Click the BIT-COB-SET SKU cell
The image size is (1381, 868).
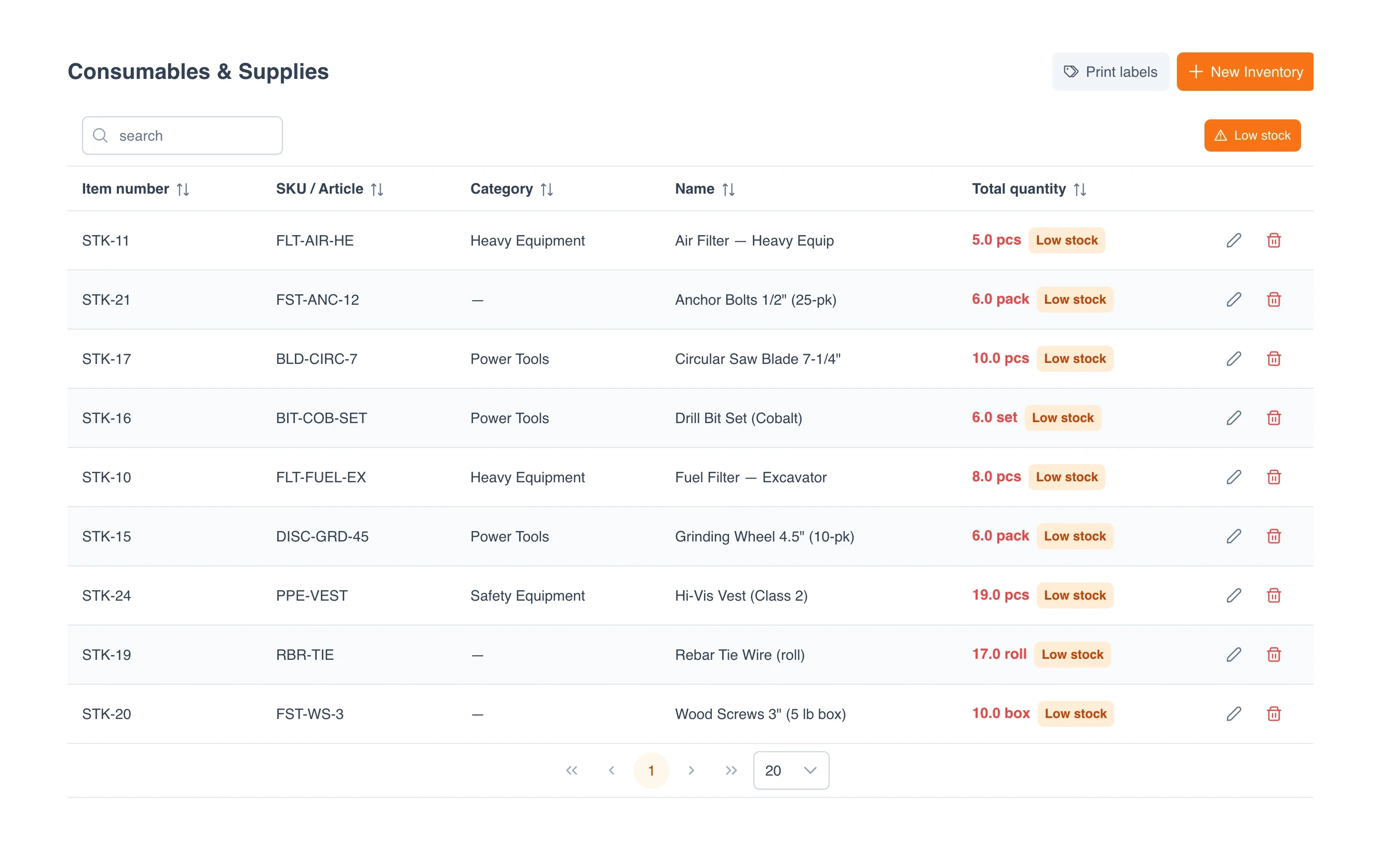click(321, 417)
